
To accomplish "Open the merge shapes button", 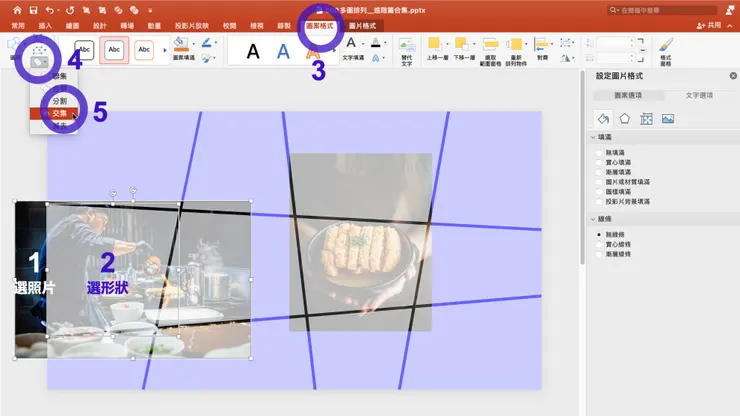I will pos(39,62).
